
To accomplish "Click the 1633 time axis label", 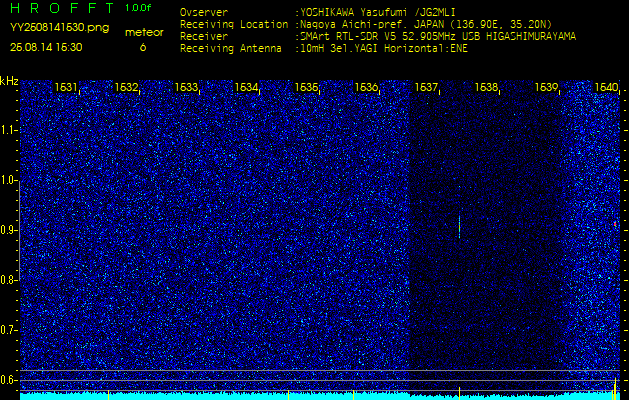I will pos(186,87).
